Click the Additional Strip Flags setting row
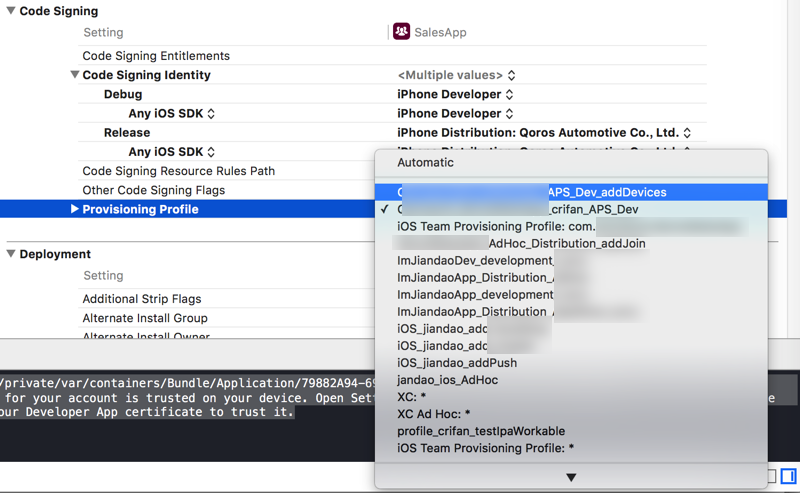Image resolution: width=800 pixels, height=493 pixels. click(141, 299)
